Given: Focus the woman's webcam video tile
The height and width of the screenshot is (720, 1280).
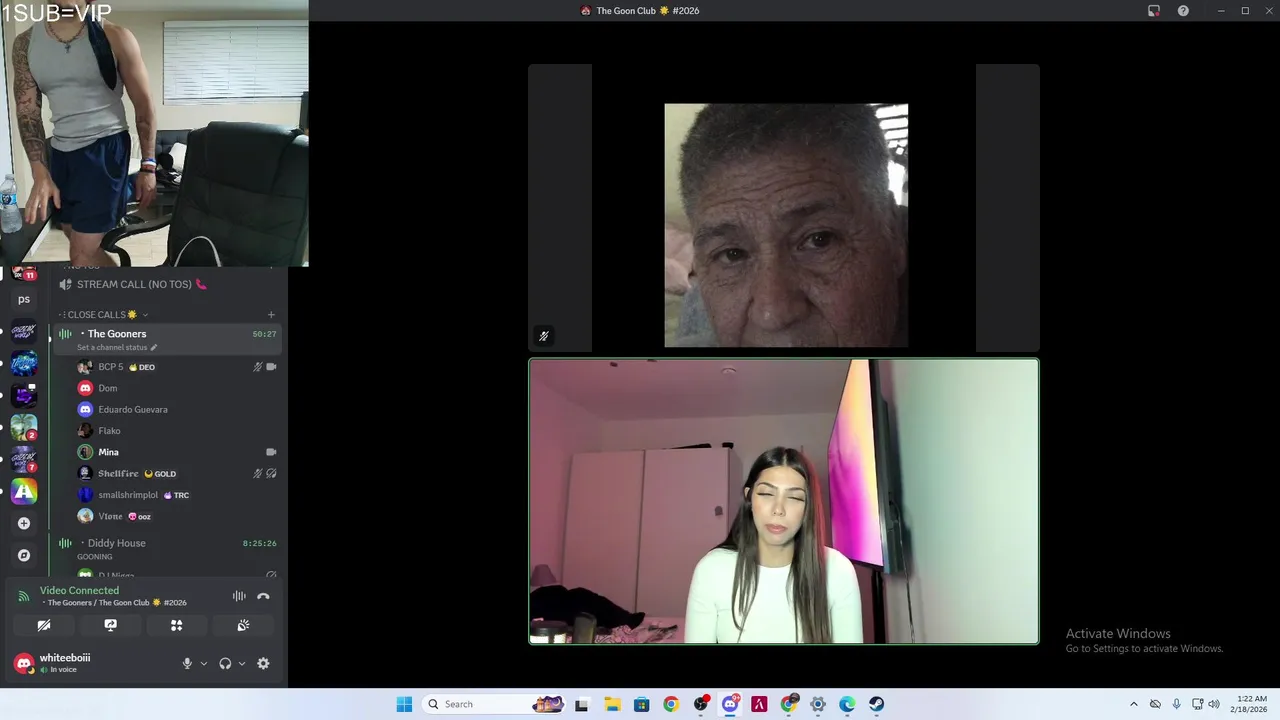Looking at the screenshot, I should (x=784, y=501).
